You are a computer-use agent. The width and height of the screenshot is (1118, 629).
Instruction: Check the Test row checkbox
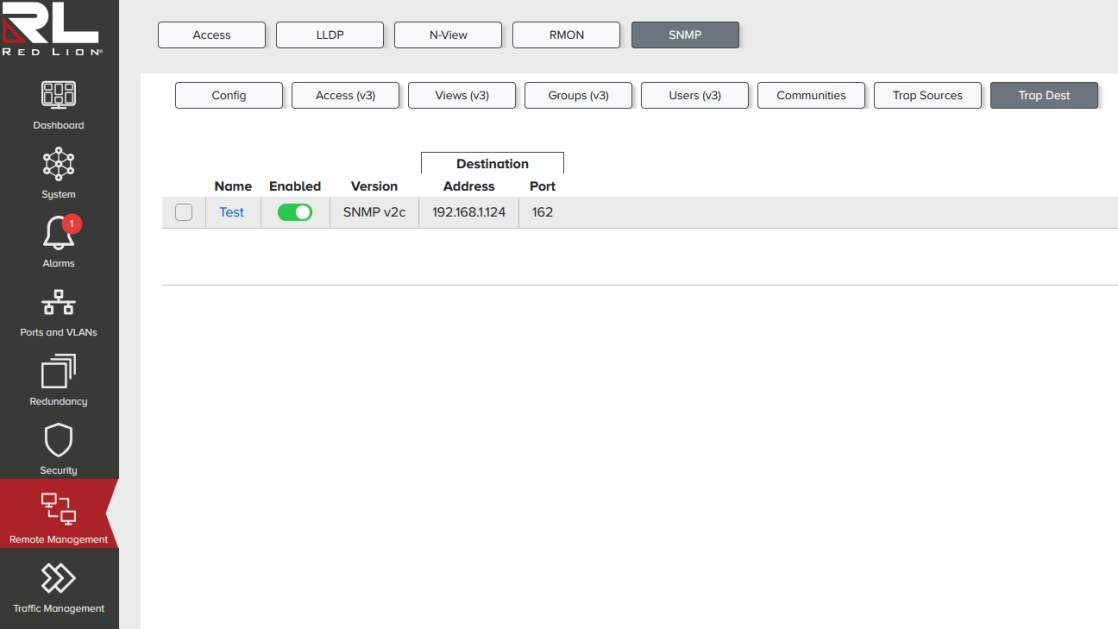[x=184, y=212]
